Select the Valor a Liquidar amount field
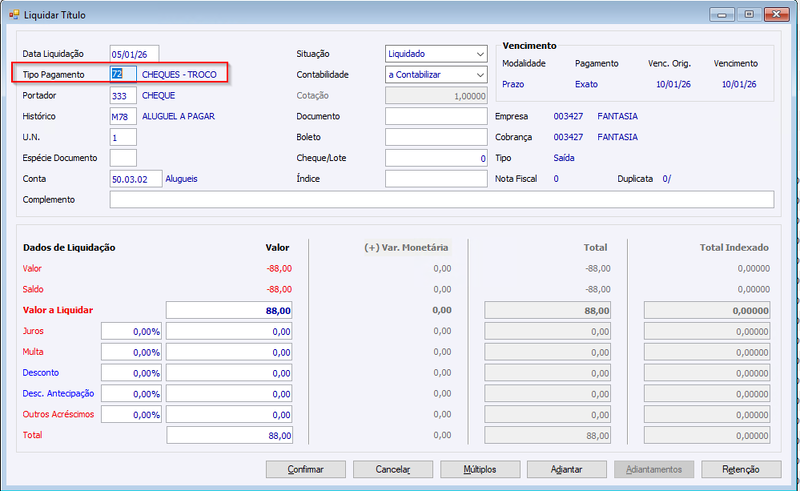This screenshot has width=800, height=491. 229,310
